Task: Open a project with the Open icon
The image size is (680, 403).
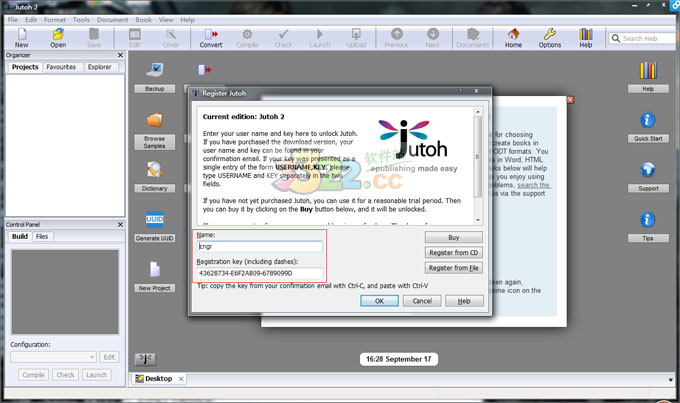Action: point(58,38)
